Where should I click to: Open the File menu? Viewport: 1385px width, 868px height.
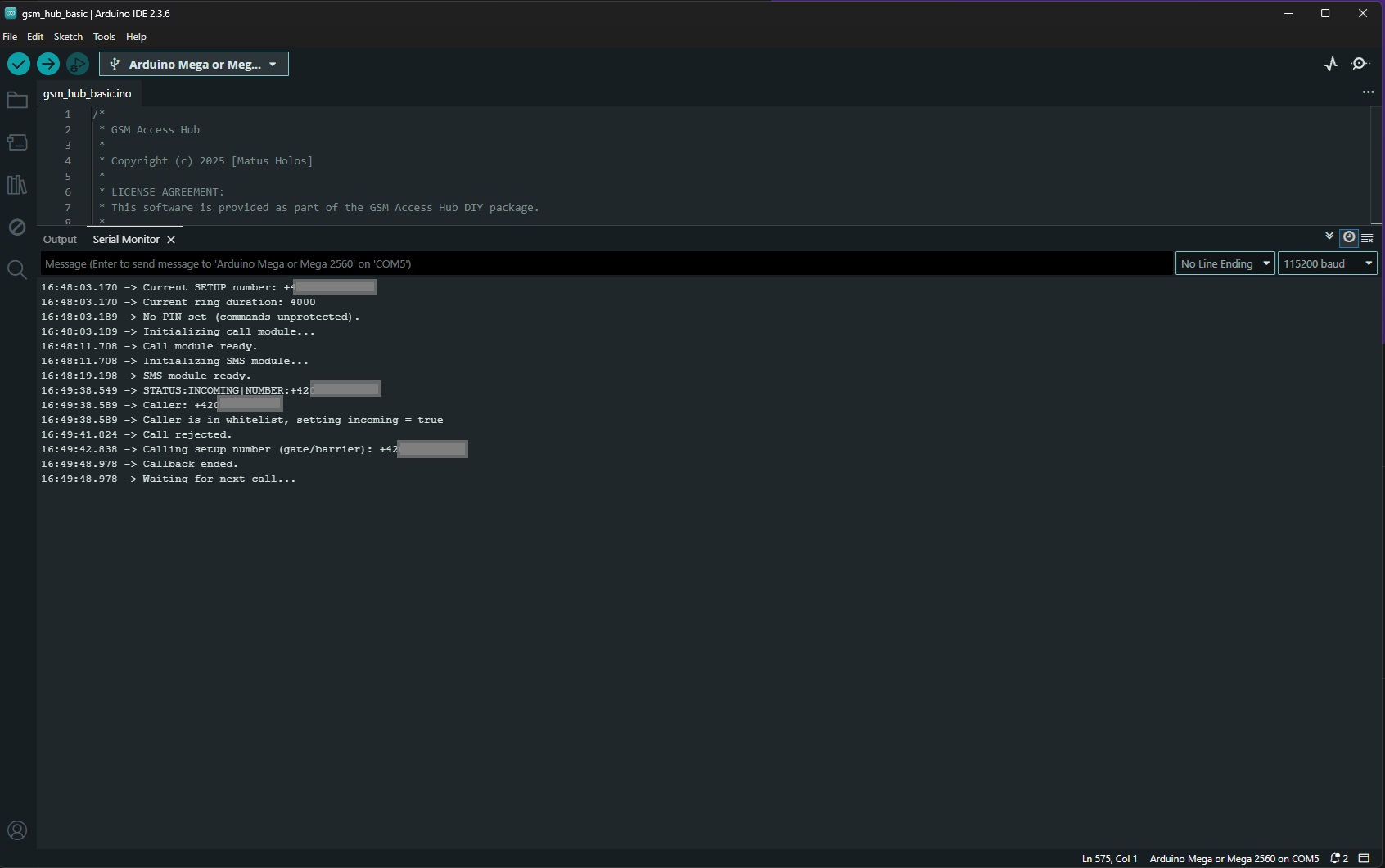click(10, 37)
